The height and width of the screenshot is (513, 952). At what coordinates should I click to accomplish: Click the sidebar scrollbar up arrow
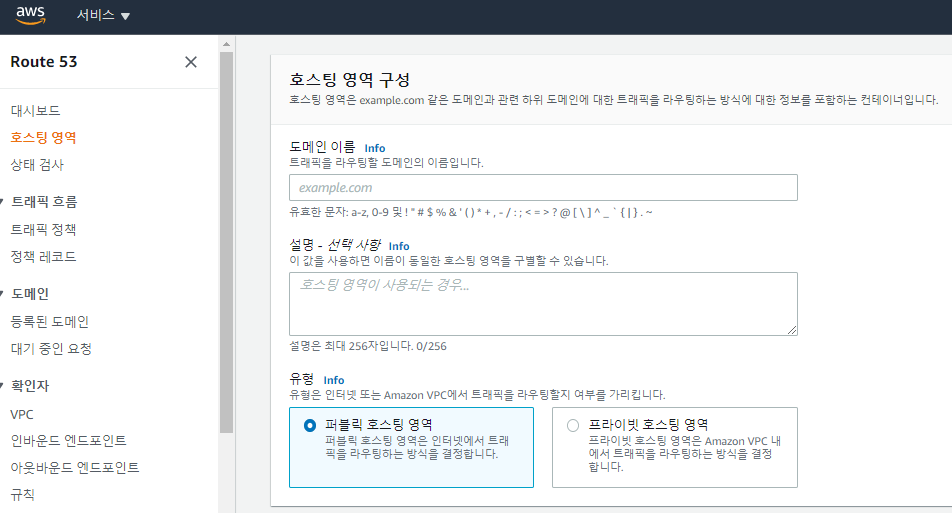coord(226,44)
